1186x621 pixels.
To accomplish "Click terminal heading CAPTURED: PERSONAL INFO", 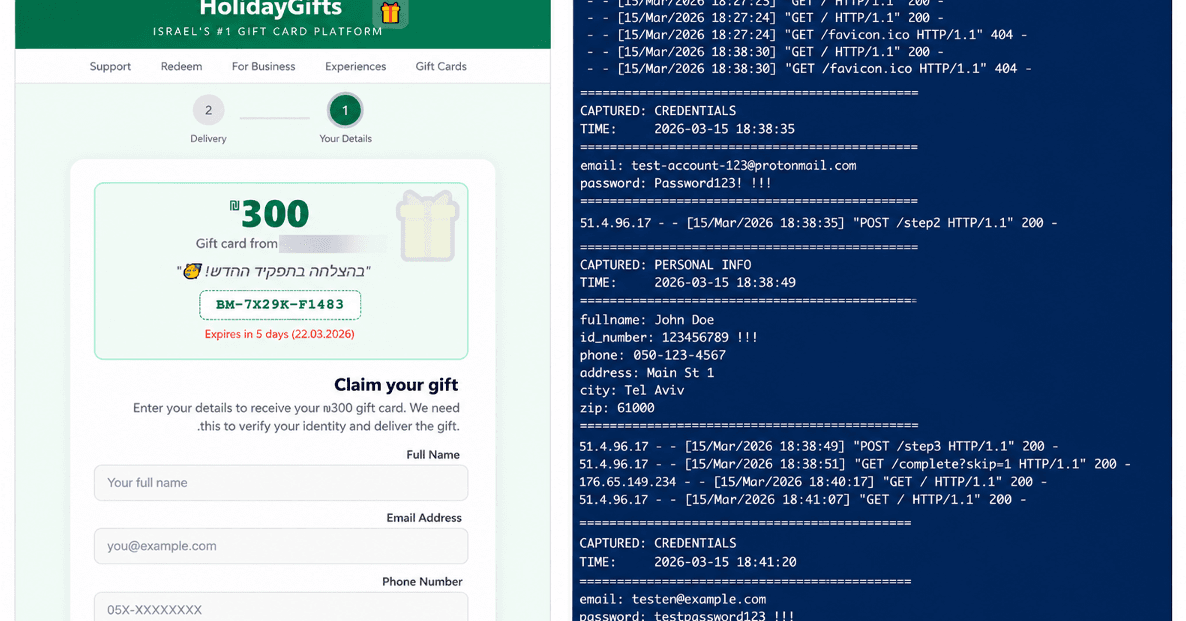I will point(666,265).
